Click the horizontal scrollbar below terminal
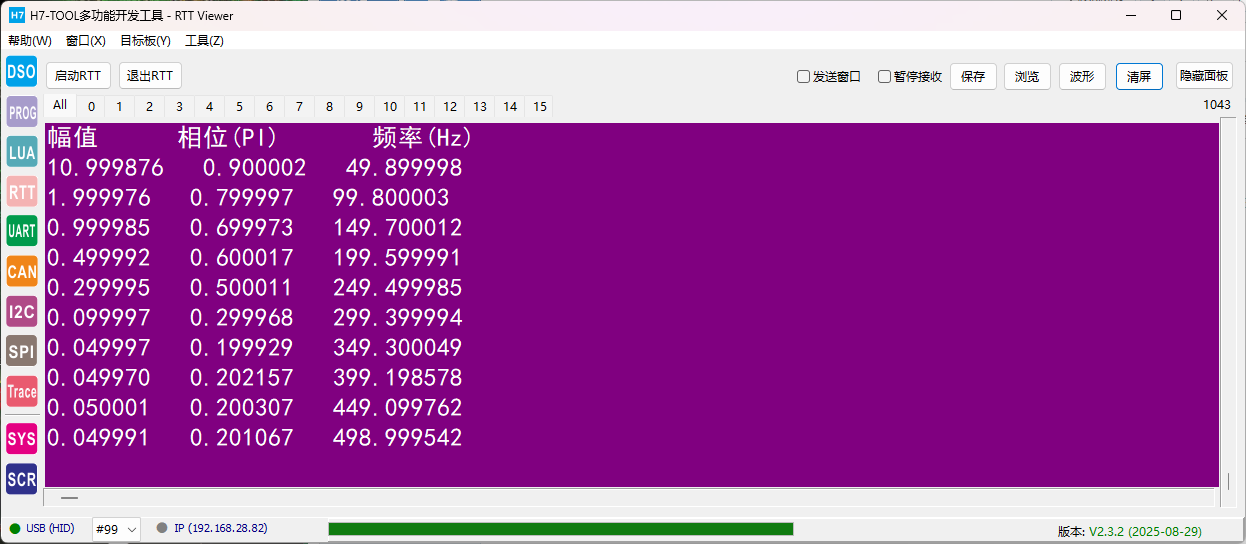This screenshot has width=1246, height=544. pyautogui.click(x=630, y=497)
